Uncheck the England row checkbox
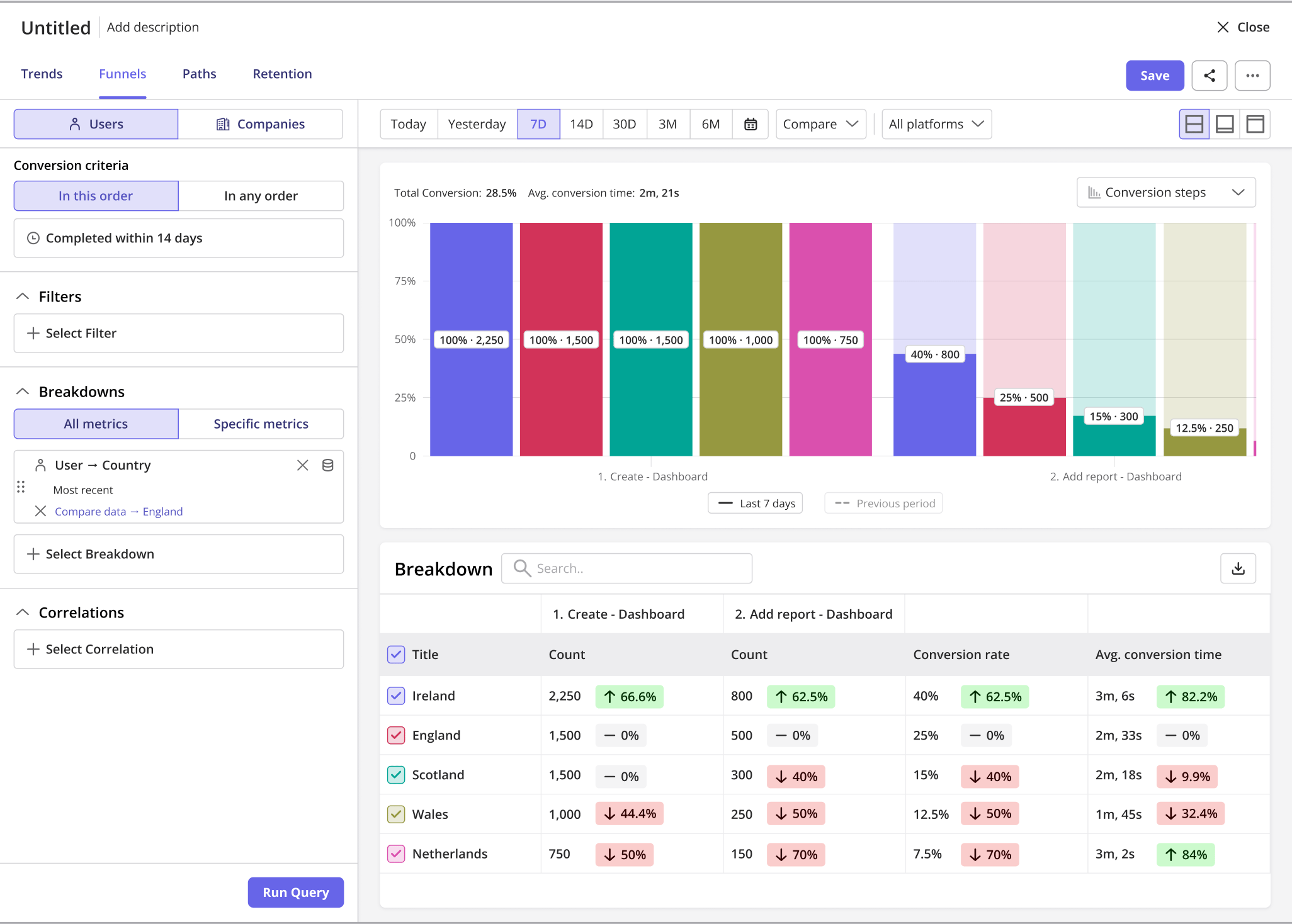The height and width of the screenshot is (924, 1292). (x=396, y=735)
